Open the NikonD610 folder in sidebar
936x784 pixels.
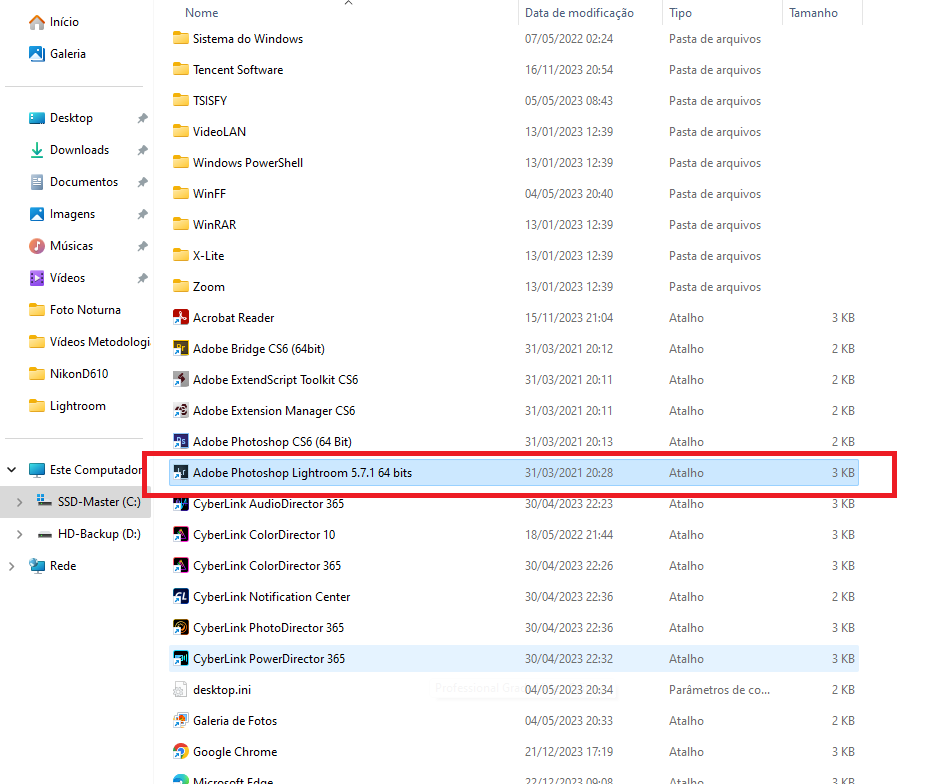69,374
